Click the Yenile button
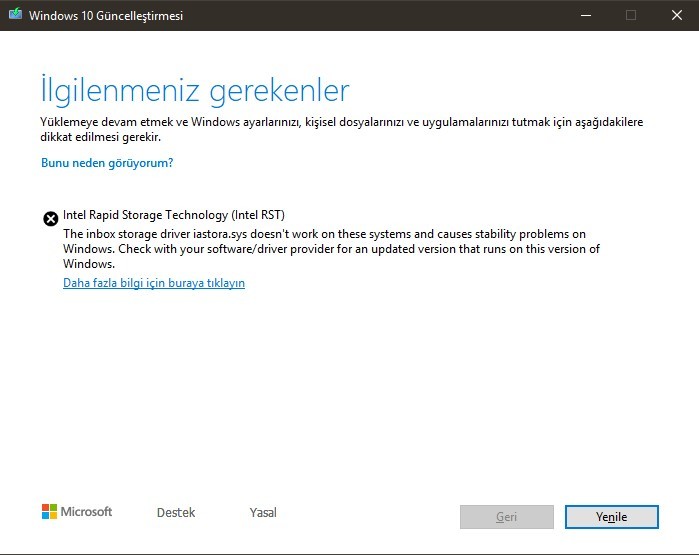This screenshot has height=555, width=699. coord(612,517)
